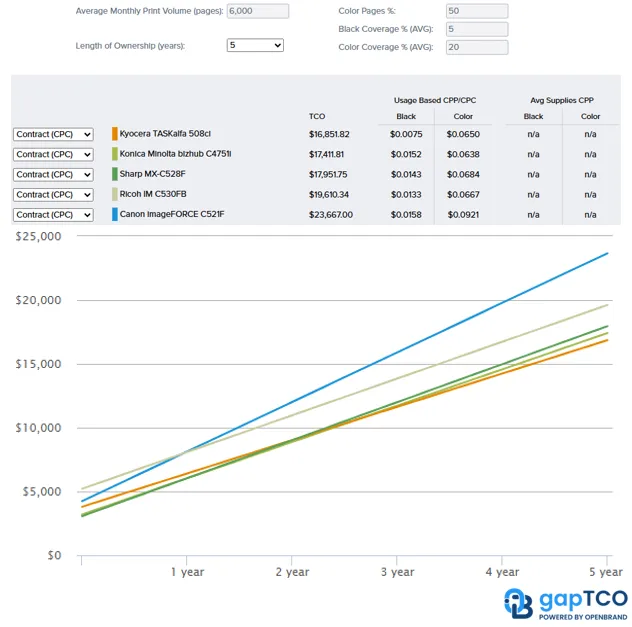The height and width of the screenshot is (627, 632).
Task: Click the orange Kyocera TASKalfa color swatch
Action: pyautogui.click(x=115, y=134)
